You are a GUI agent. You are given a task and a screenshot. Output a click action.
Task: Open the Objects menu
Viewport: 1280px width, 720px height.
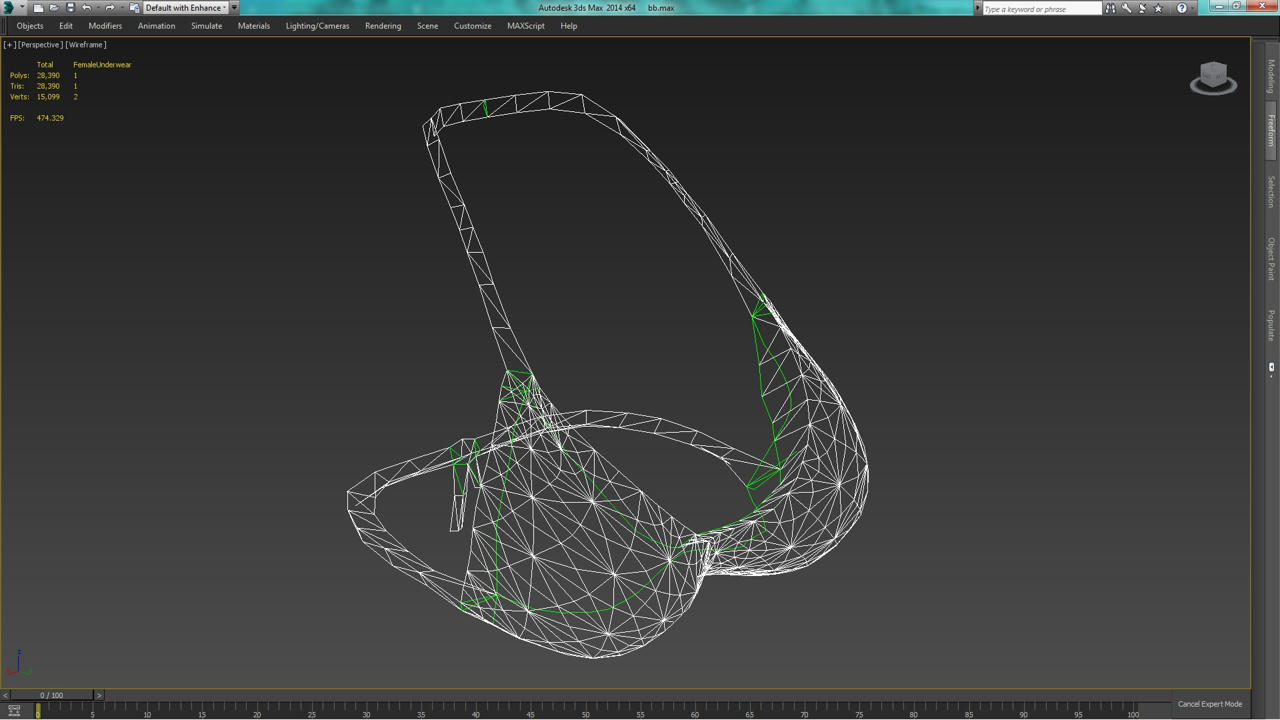(x=30, y=26)
